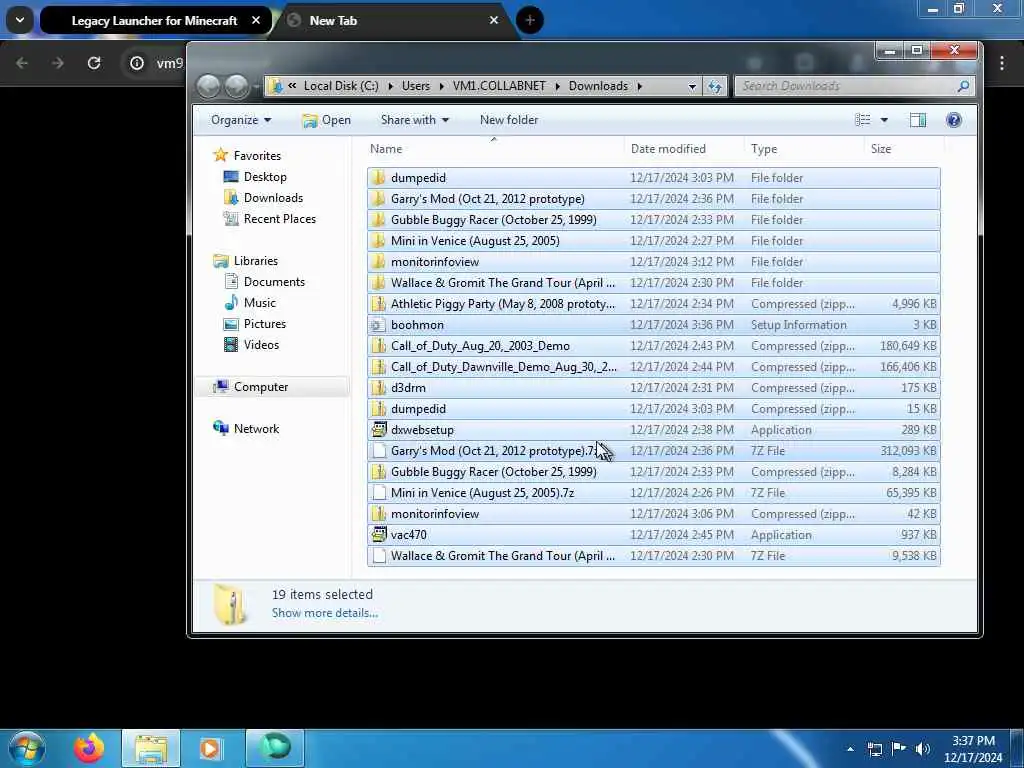Click the search magnifier icon in Explorer
This screenshot has height=768, width=1024.
[x=963, y=86]
